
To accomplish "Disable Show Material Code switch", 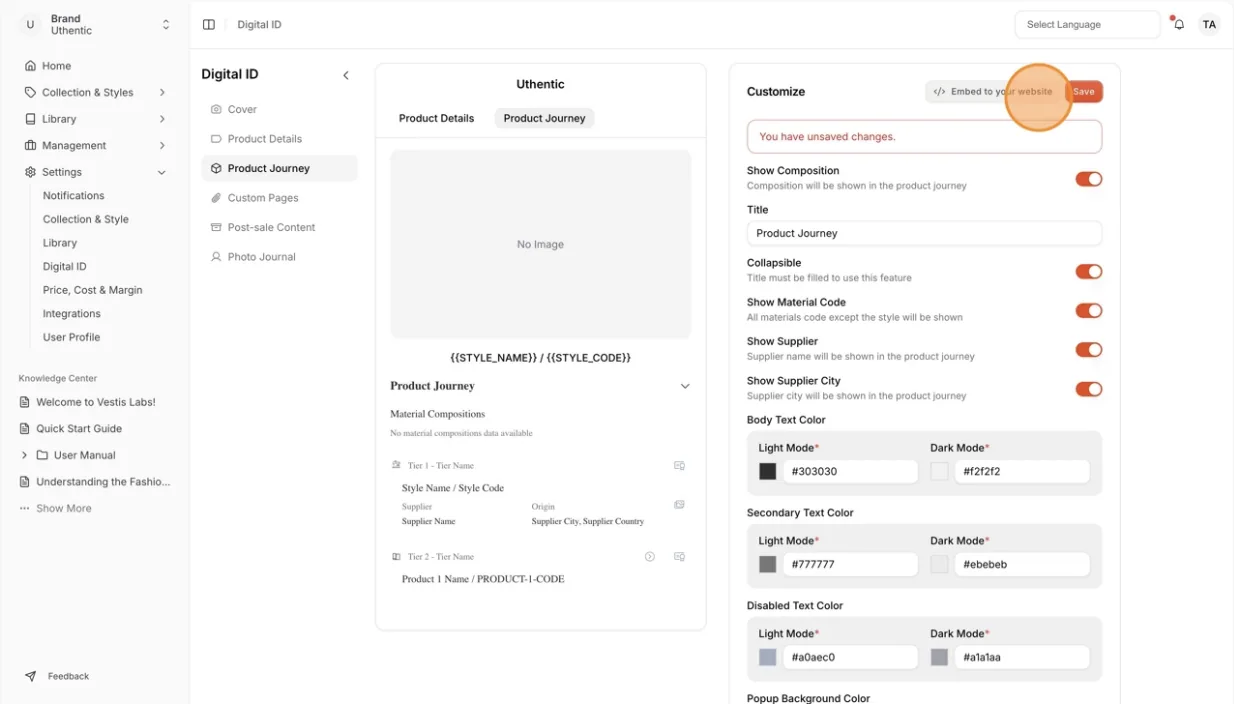I will [1089, 311].
